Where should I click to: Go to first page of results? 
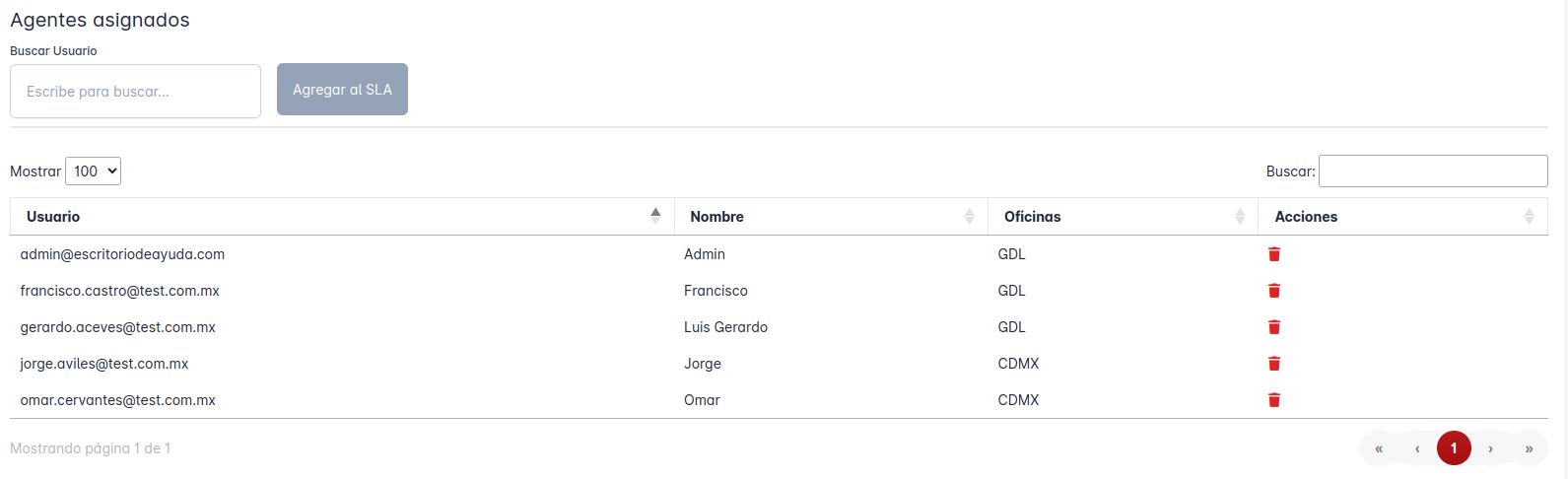(x=1379, y=448)
